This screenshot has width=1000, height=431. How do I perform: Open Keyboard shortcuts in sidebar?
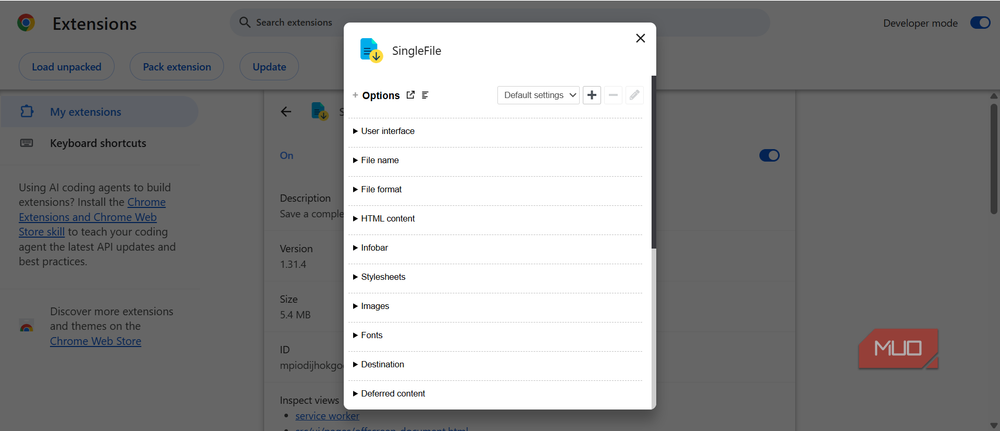tap(99, 143)
